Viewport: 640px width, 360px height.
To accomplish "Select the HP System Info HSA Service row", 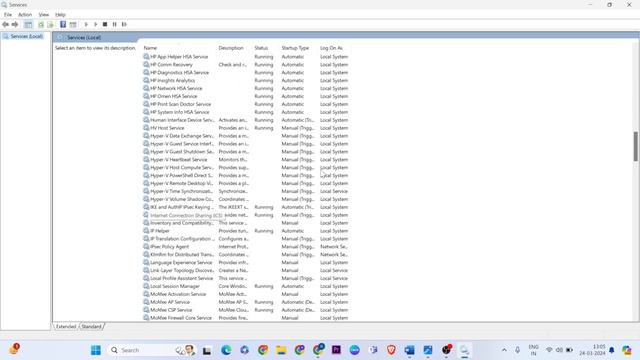I will coord(247,112).
